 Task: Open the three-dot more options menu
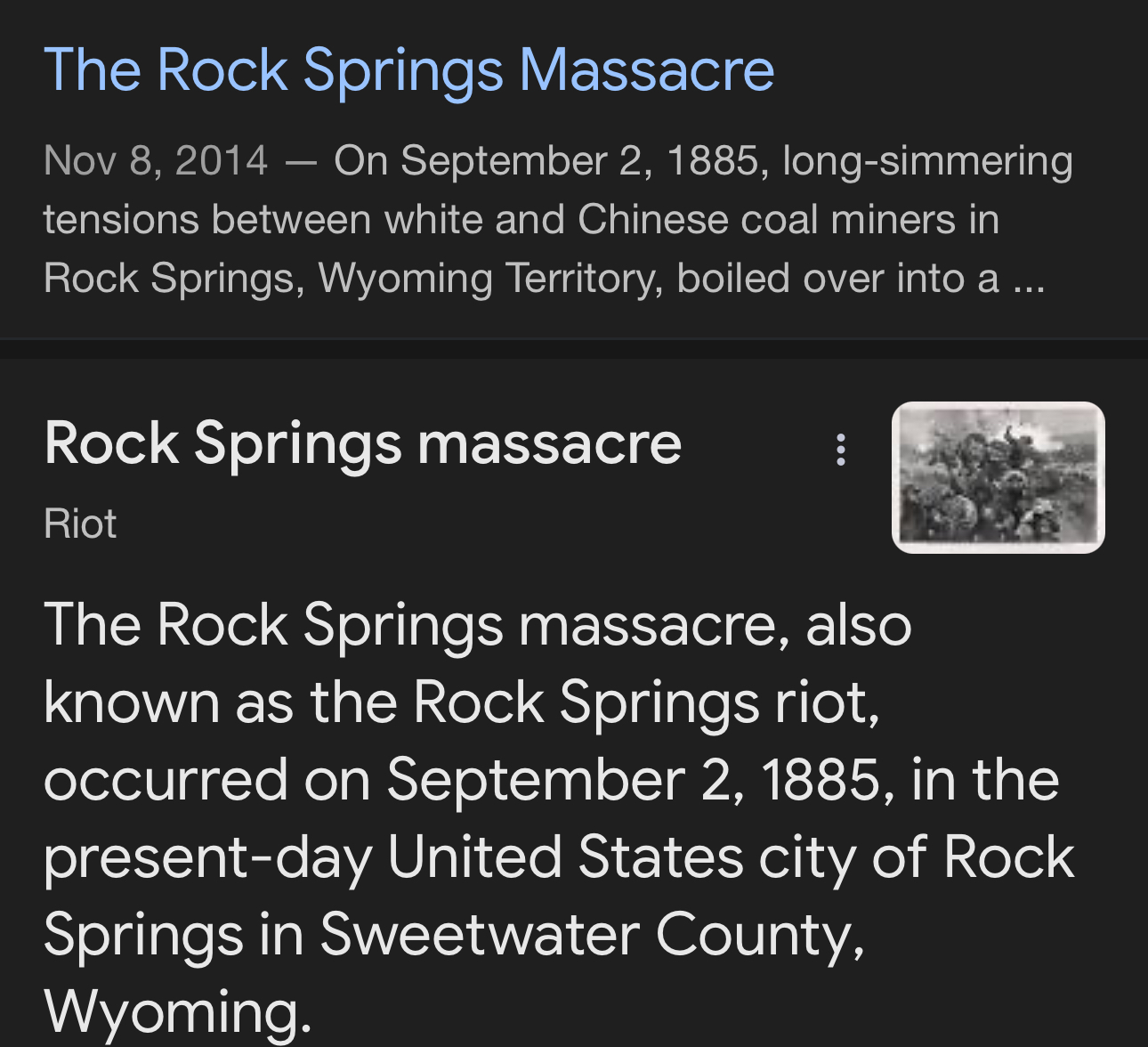(840, 450)
